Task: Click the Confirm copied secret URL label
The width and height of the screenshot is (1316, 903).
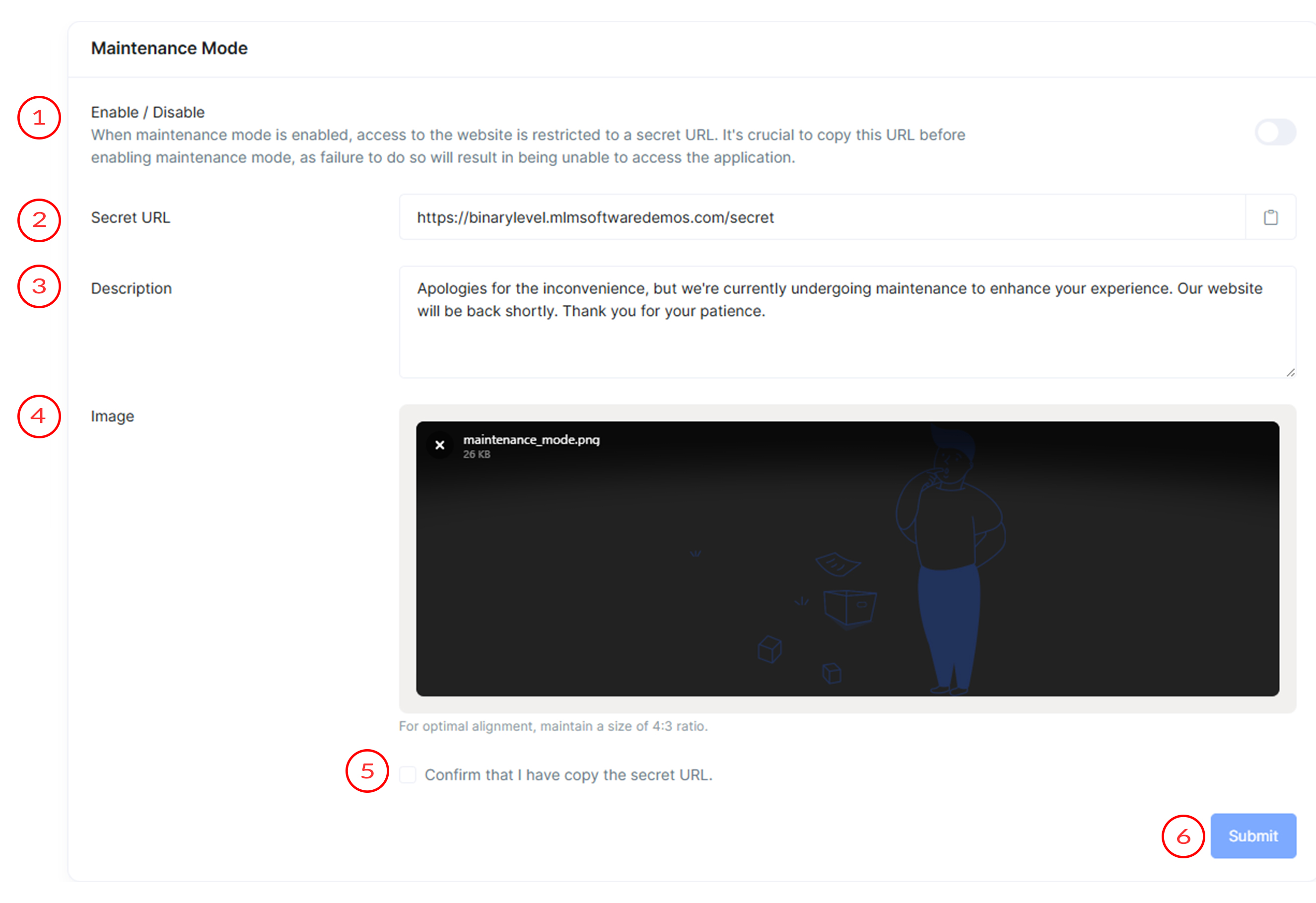Action: click(x=568, y=774)
